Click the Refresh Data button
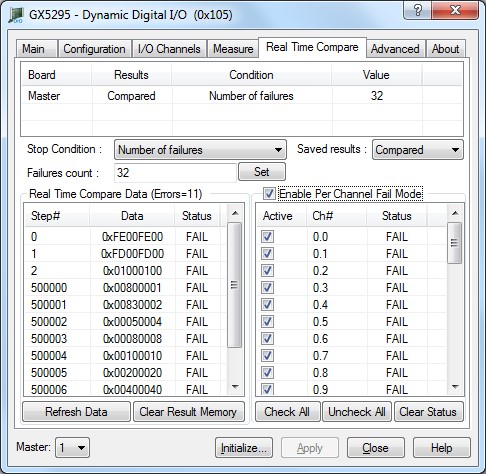This screenshot has width=486, height=474. (76, 412)
